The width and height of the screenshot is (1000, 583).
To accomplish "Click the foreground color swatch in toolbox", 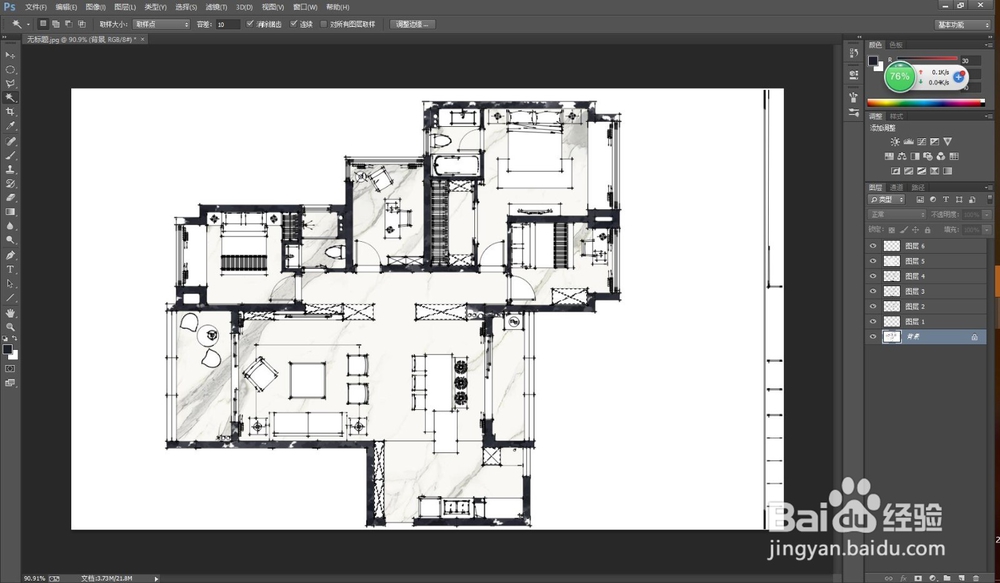I will point(8,349).
